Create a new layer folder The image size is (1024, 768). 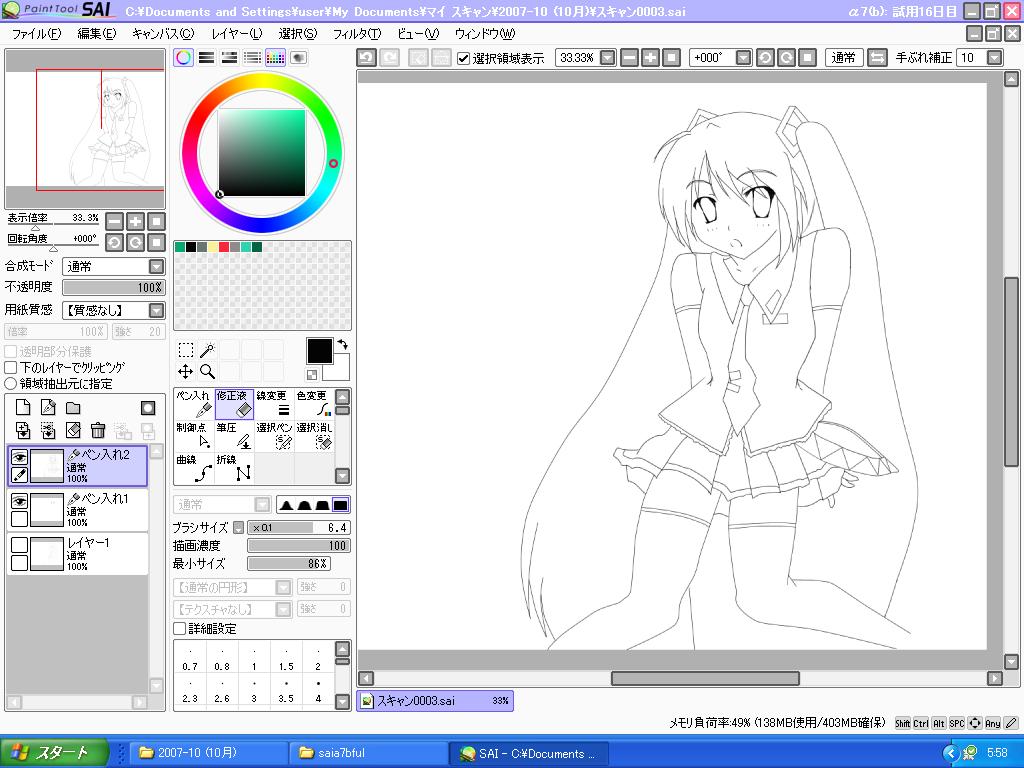point(73,408)
